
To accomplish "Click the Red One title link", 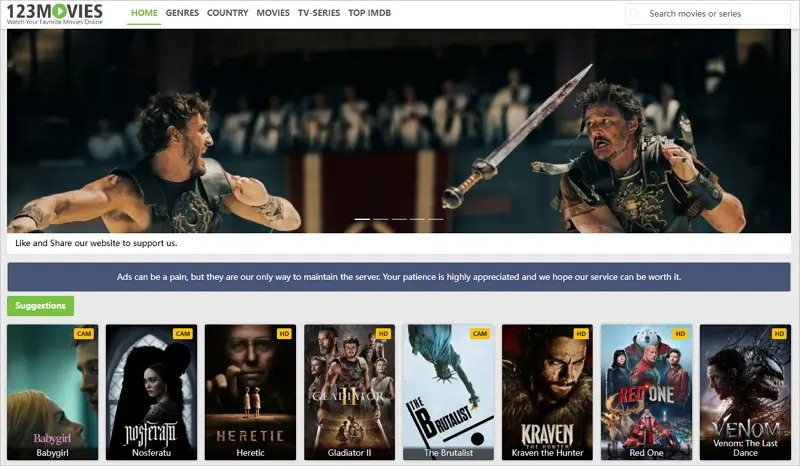I will click(646, 453).
